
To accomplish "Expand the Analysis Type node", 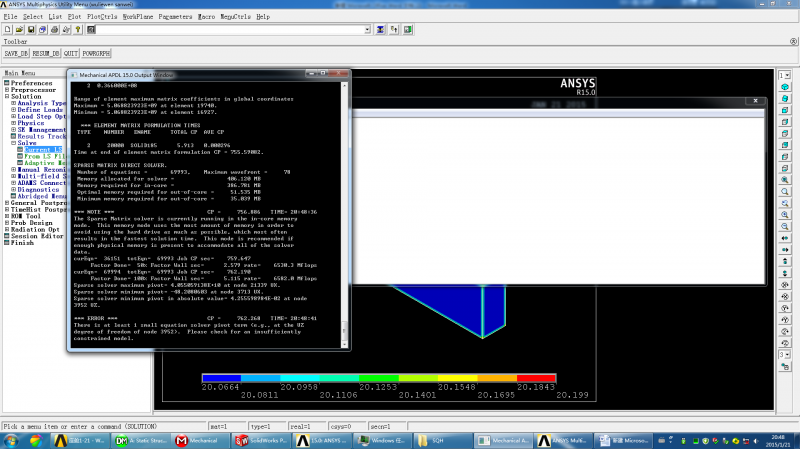I will tap(14, 103).
